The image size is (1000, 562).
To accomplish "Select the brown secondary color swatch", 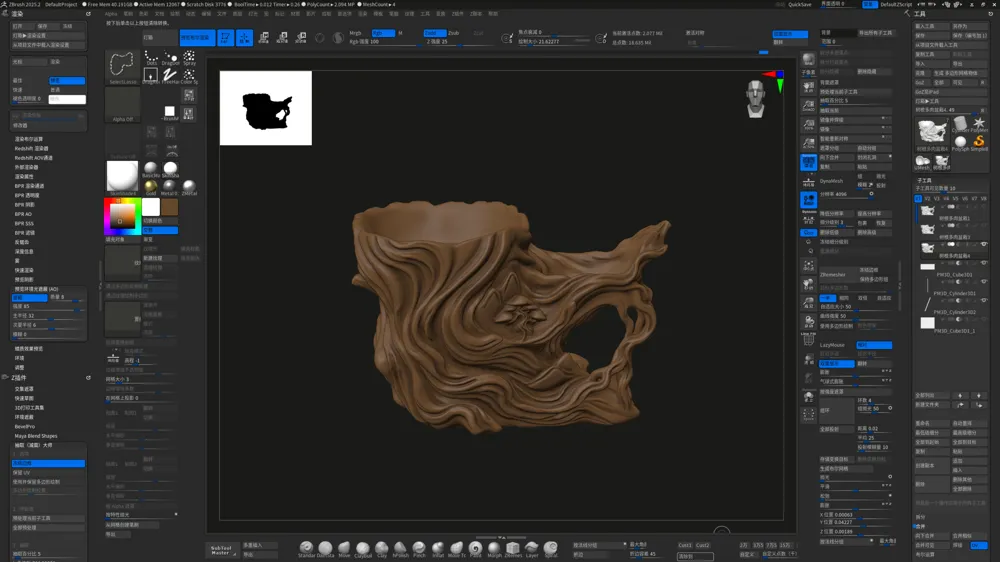I will 170,207.
